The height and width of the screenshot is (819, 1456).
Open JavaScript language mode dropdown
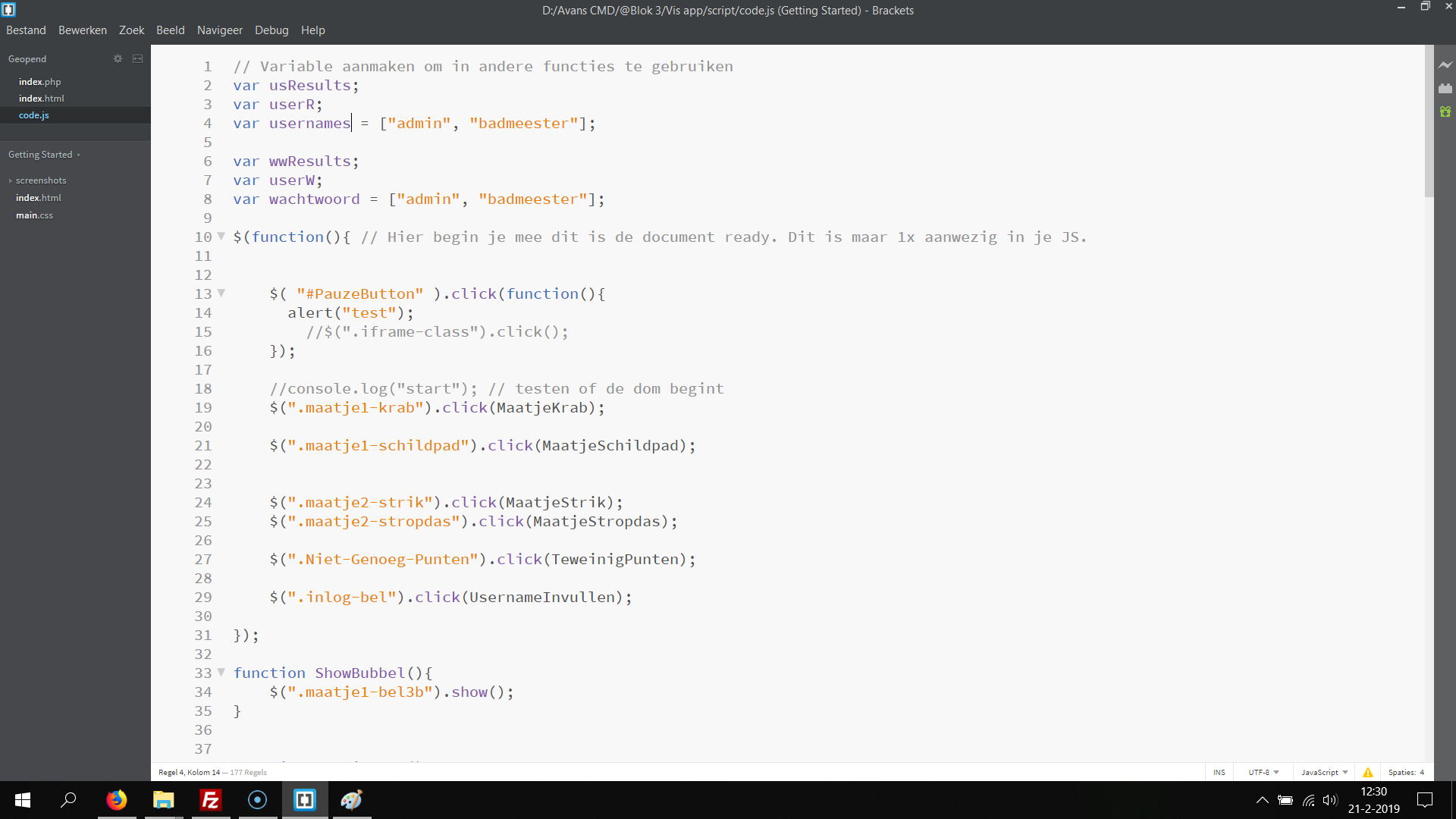1324,772
